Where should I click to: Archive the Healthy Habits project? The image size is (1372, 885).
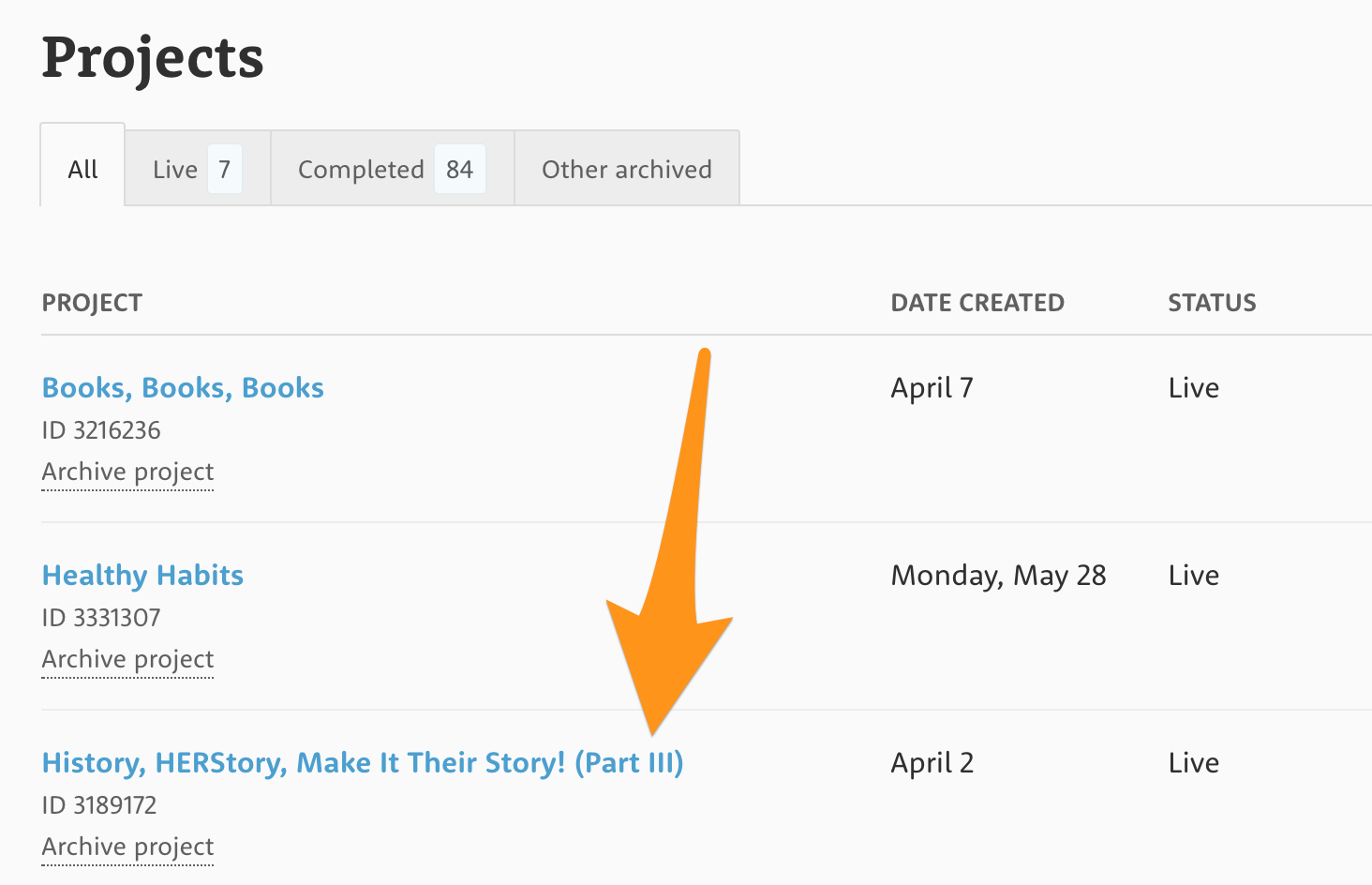click(x=127, y=659)
